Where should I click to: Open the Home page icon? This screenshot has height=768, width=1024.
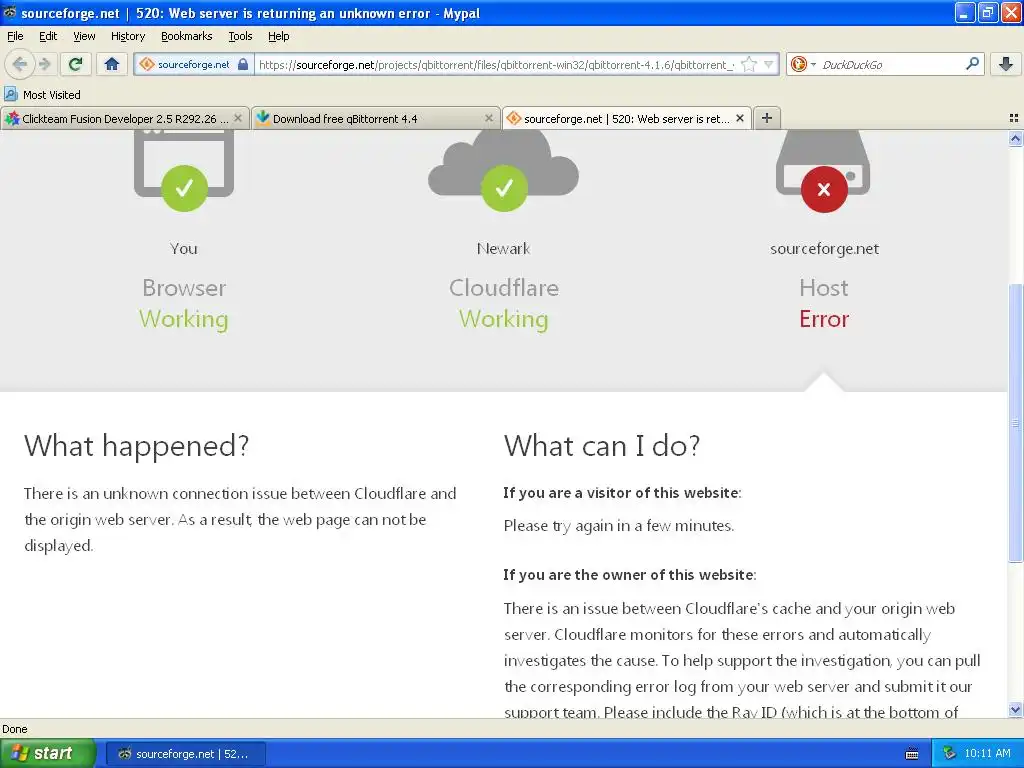(x=112, y=64)
